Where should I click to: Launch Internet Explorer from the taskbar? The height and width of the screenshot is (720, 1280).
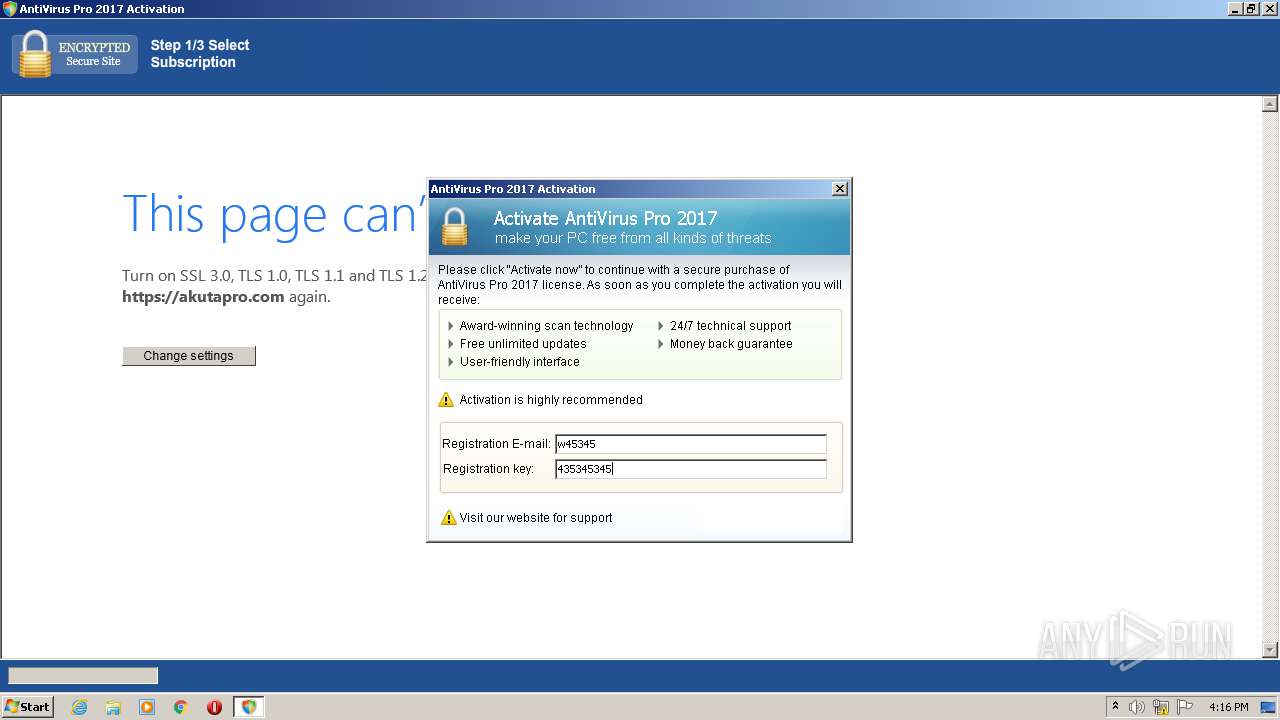pos(79,707)
